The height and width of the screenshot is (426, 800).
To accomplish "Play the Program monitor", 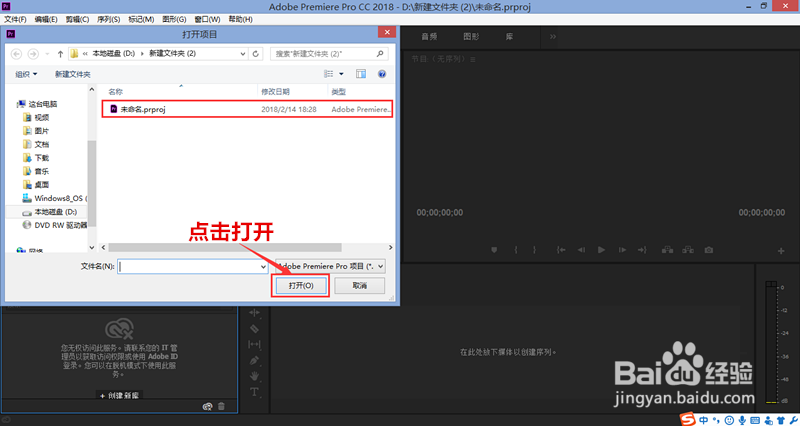I will pos(602,250).
